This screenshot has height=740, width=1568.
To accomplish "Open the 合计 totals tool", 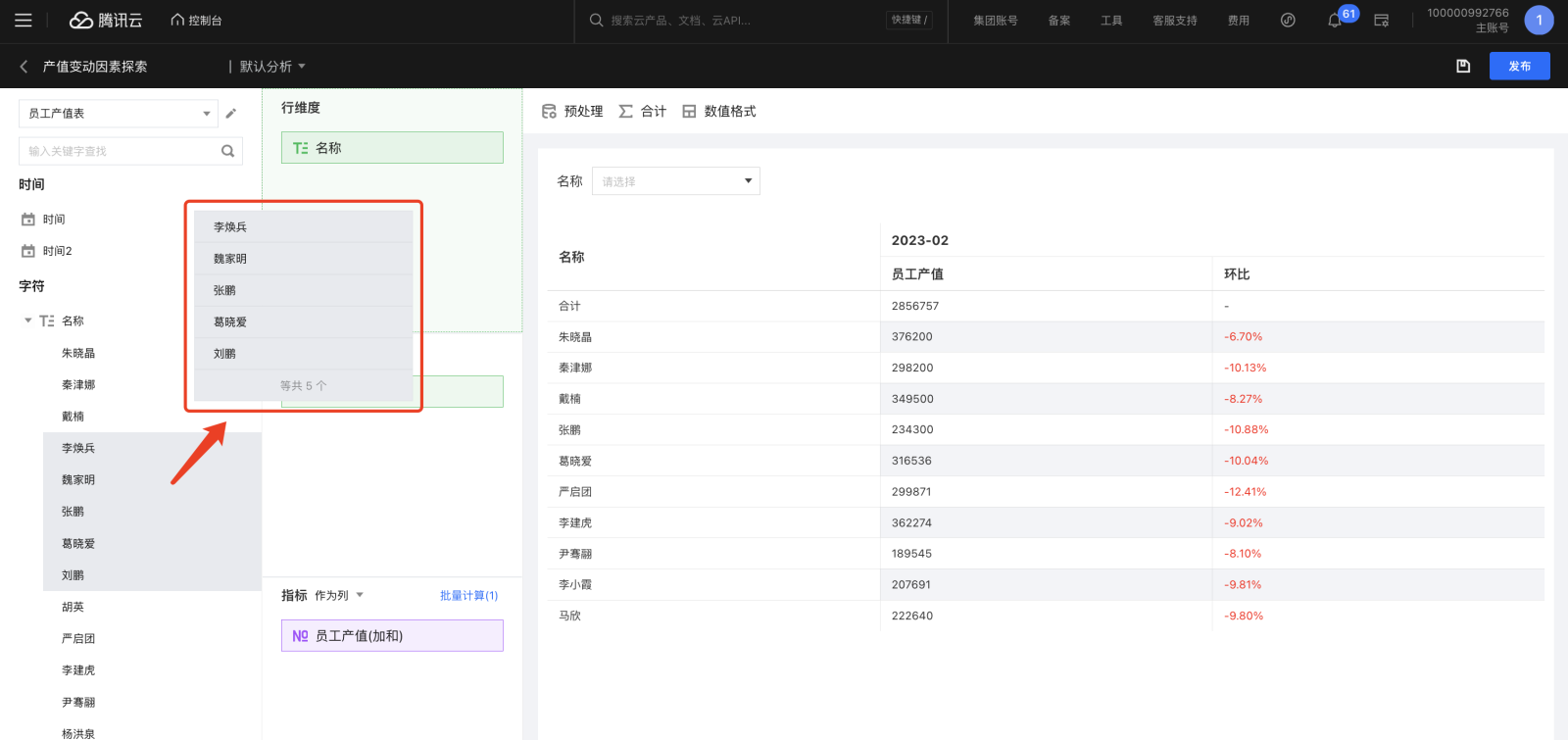I will pyautogui.click(x=643, y=112).
